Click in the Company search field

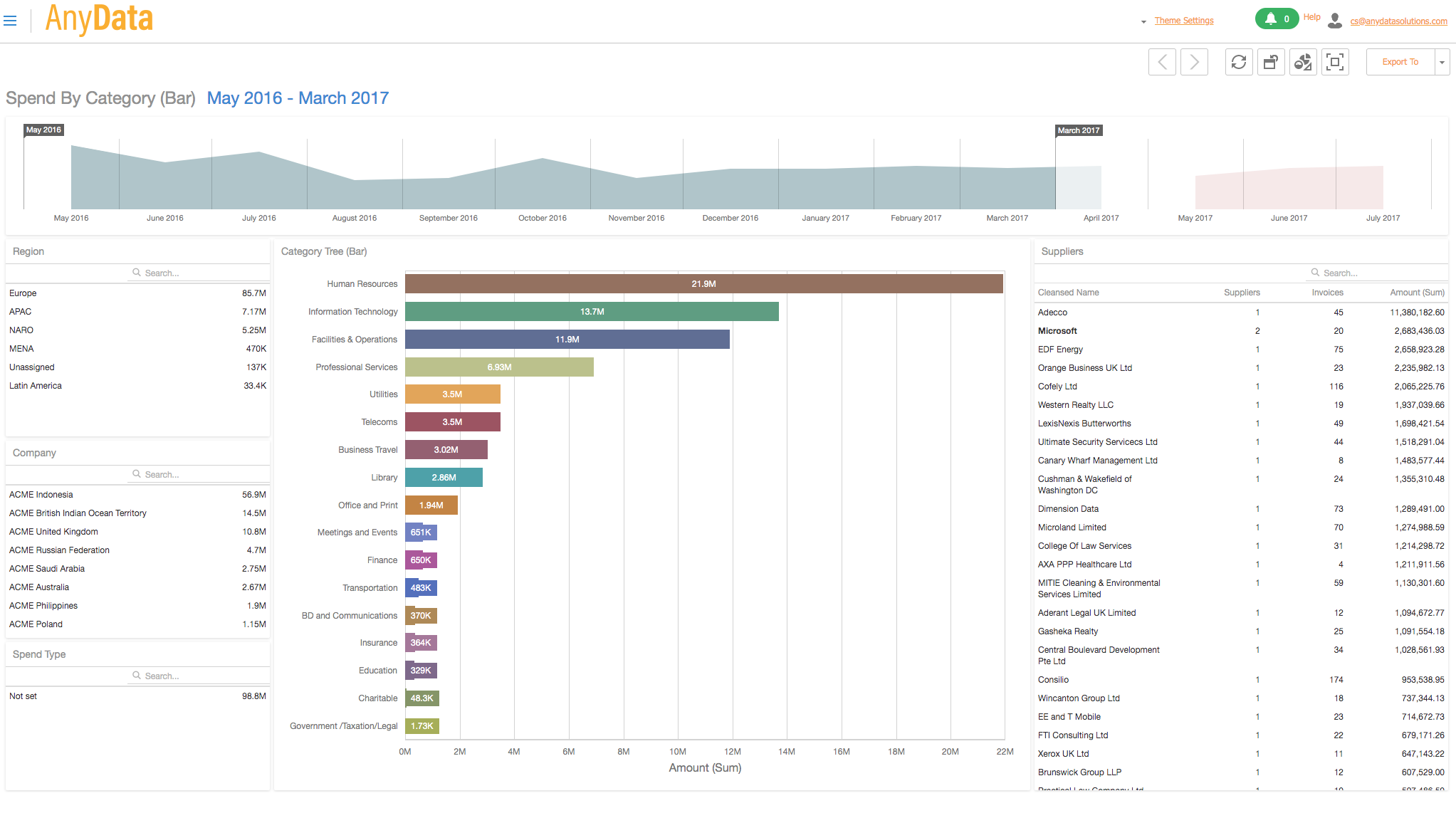coord(199,474)
